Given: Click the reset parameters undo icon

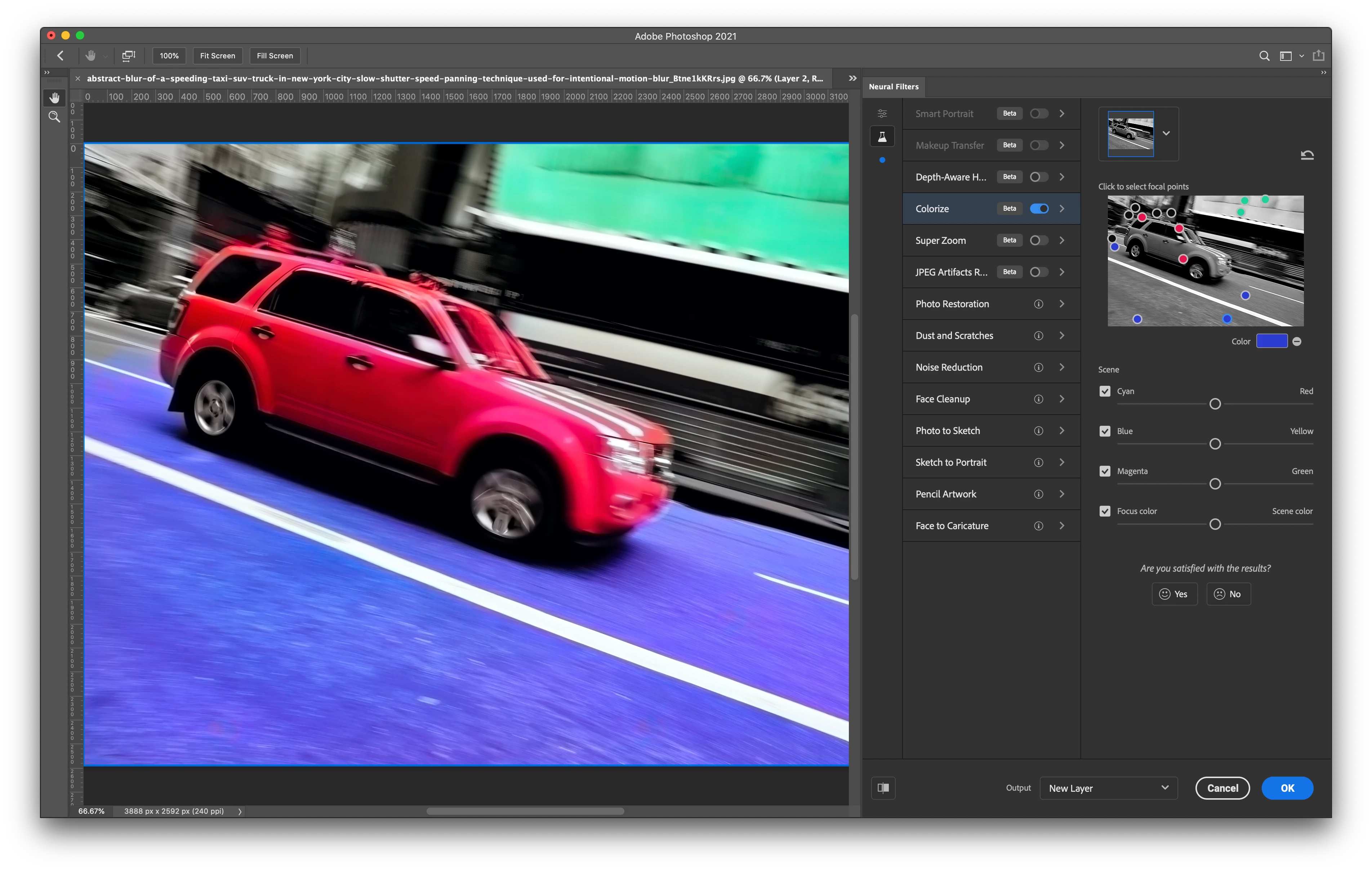Looking at the screenshot, I should 1307,155.
